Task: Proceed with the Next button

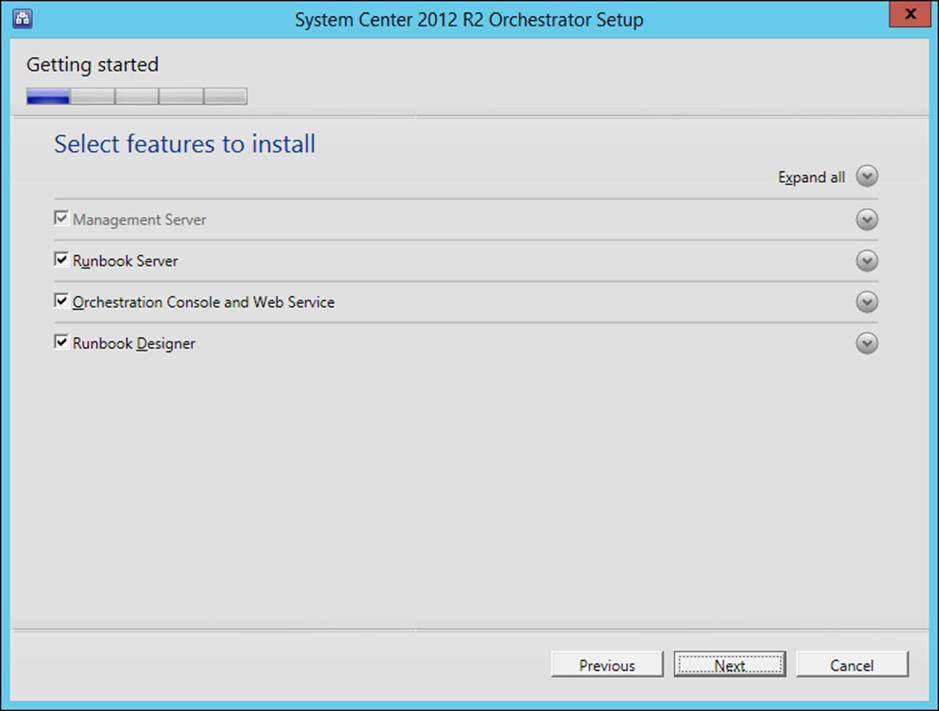Action: 729,665
